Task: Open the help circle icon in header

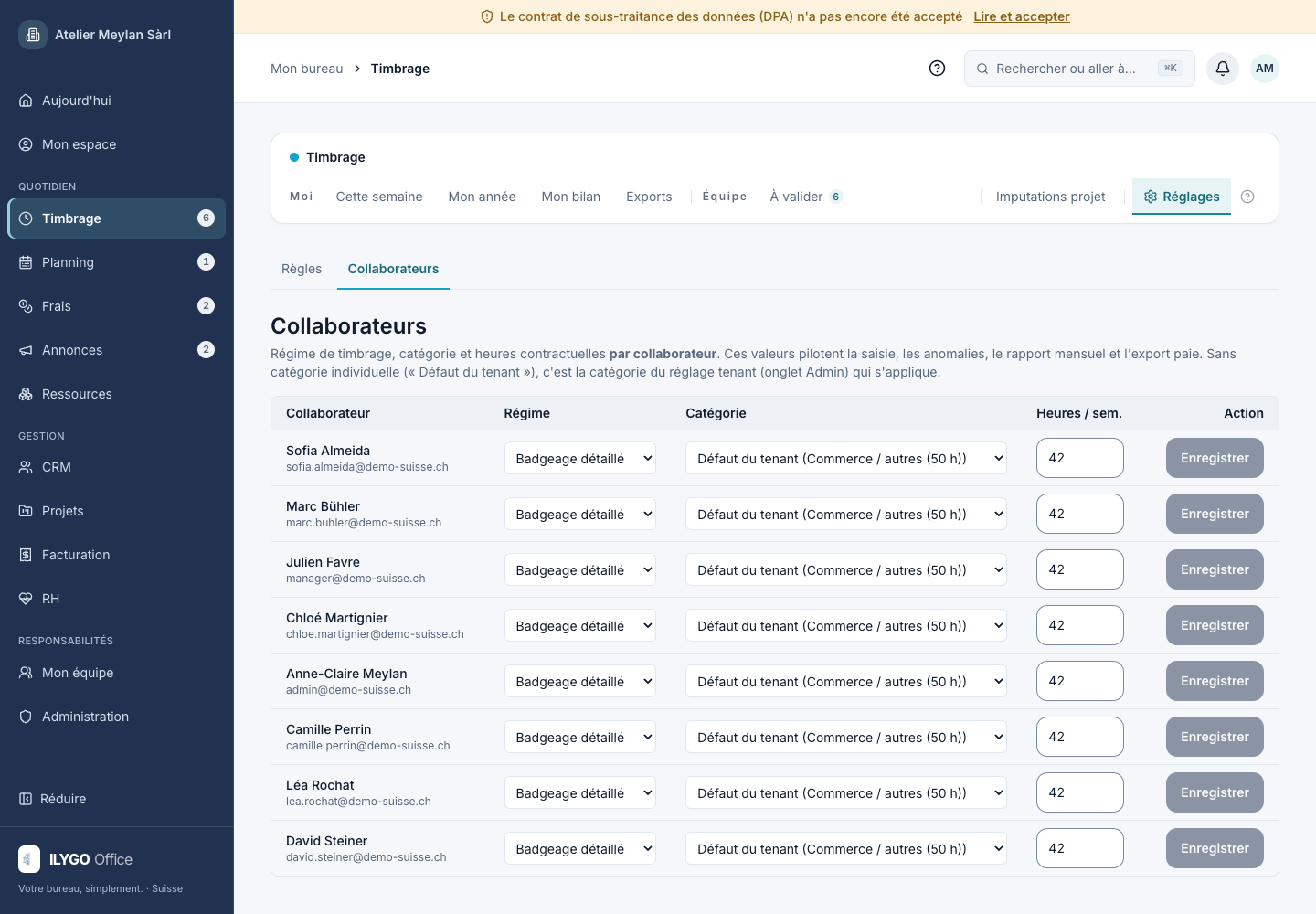Action: click(937, 69)
